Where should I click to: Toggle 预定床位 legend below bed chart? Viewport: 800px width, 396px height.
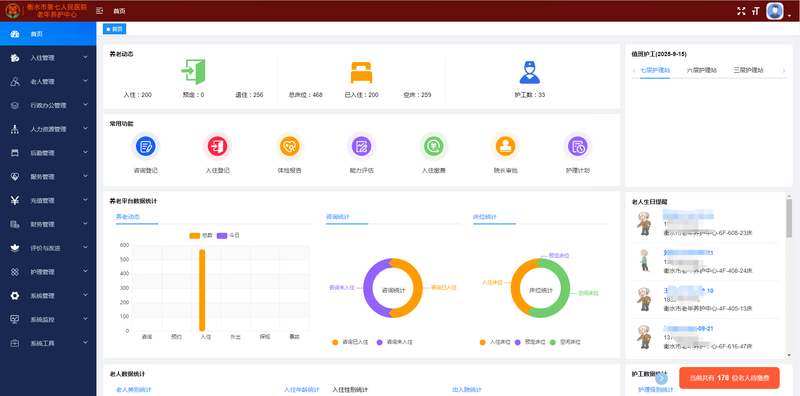(530, 342)
